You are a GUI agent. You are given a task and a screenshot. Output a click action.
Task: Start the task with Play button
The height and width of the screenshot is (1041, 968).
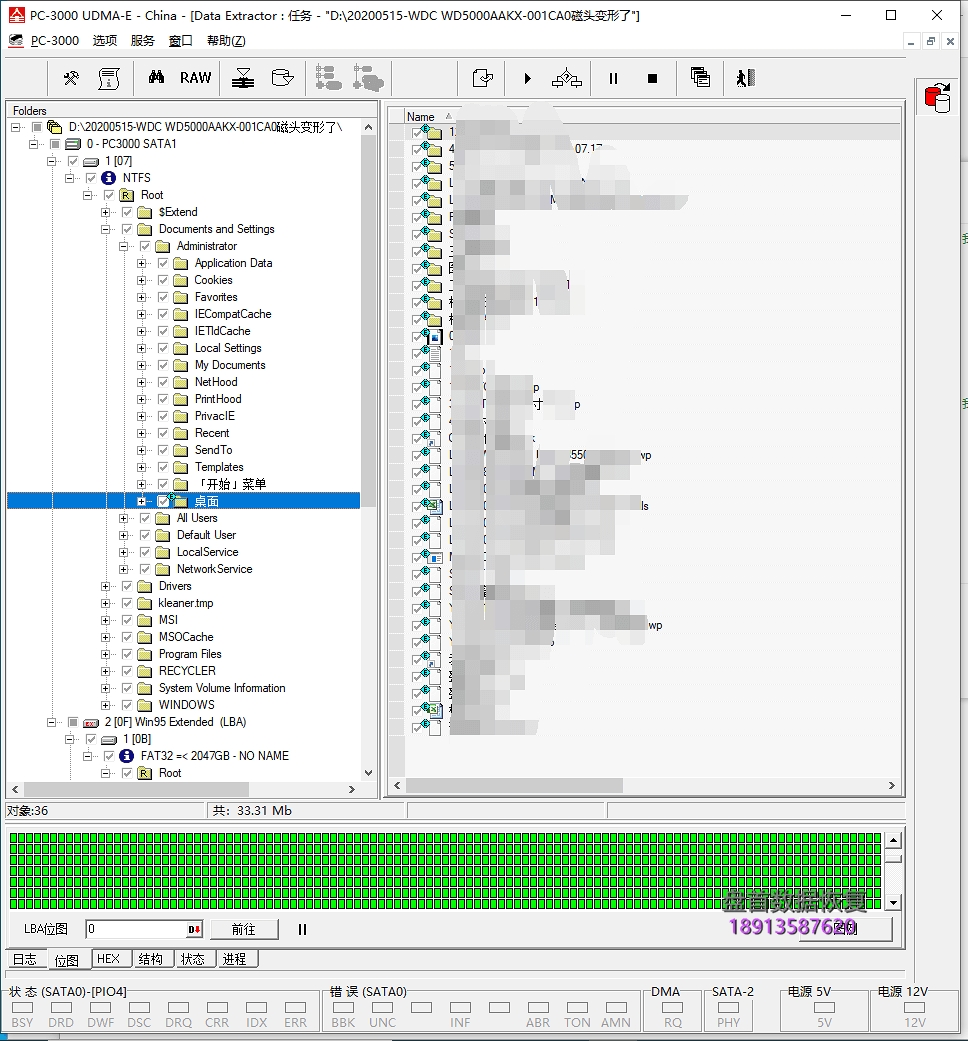(x=527, y=78)
